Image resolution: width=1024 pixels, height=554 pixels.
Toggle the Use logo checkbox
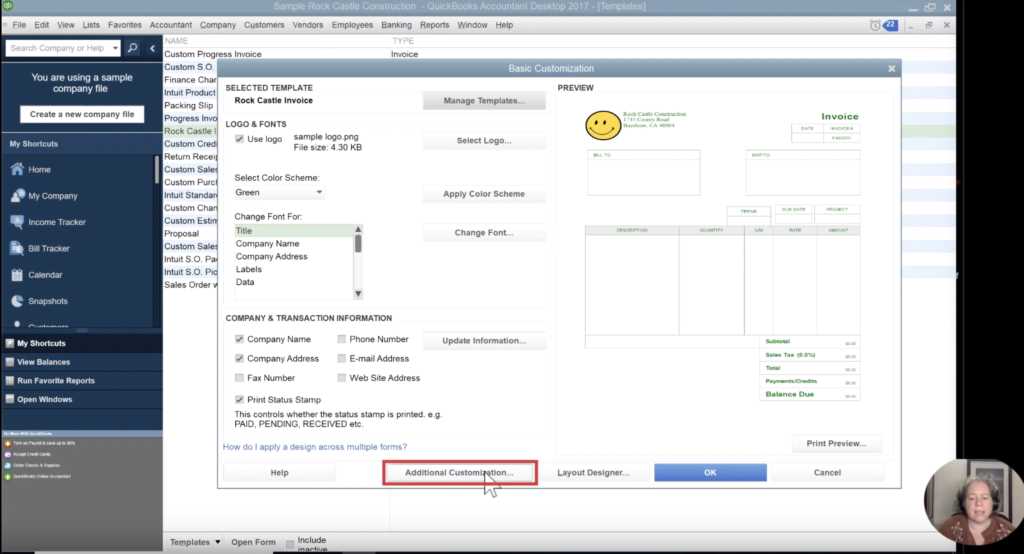239,139
